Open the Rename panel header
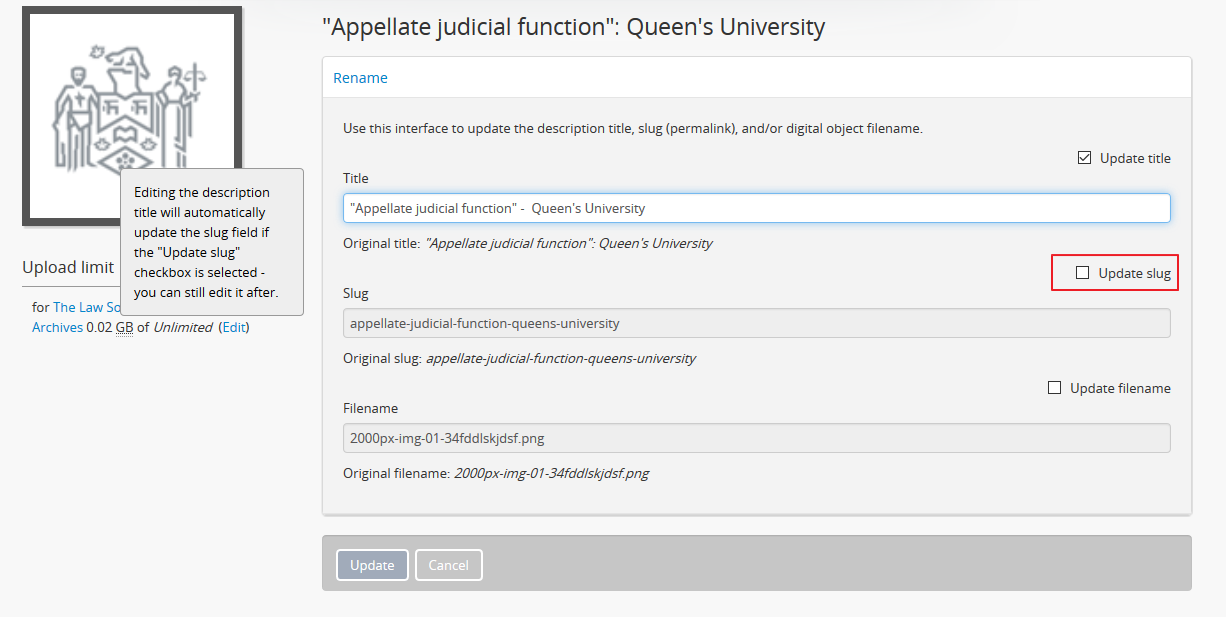The width and height of the screenshot is (1226, 617). click(360, 78)
